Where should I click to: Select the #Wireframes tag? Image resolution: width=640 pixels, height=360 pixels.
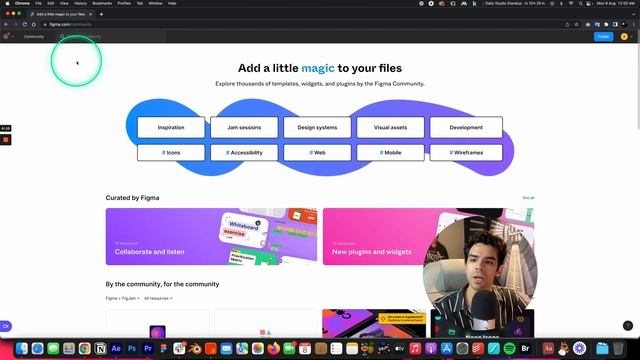(466, 153)
